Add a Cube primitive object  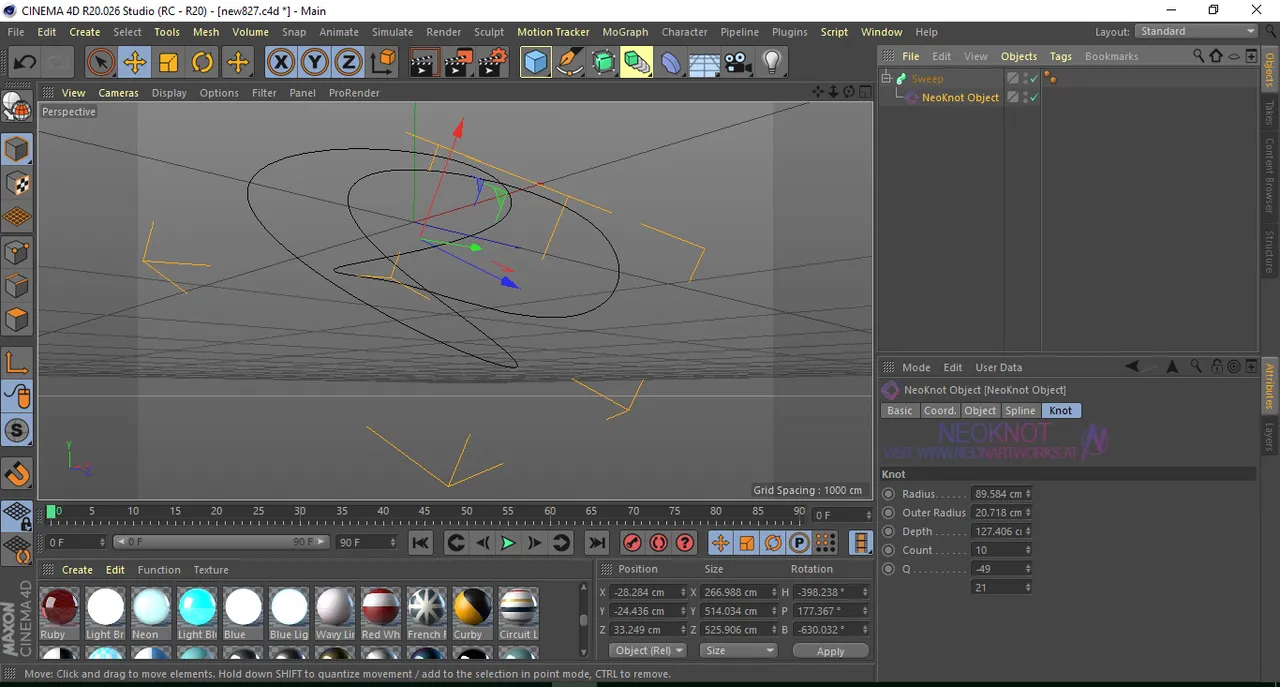pyautogui.click(x=536, y=63)
